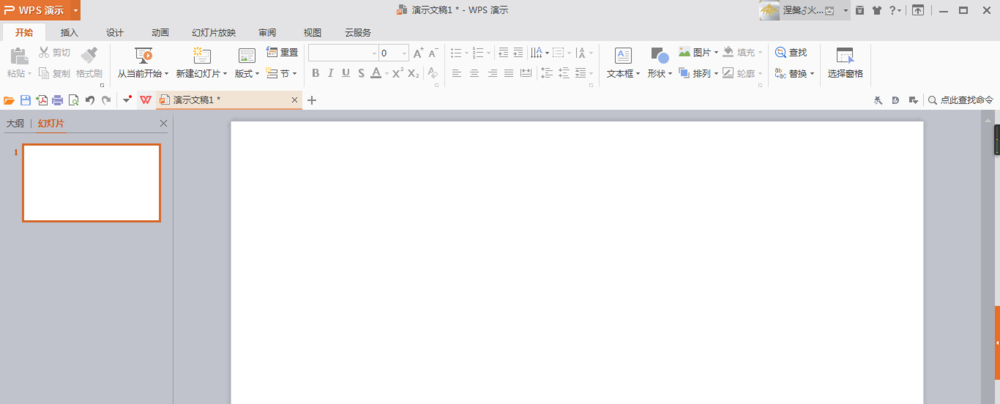The width and height of the screenshot is (1000, 404).
Task: Decrease font size with A- icon
Action: click(x=434, y=53)
